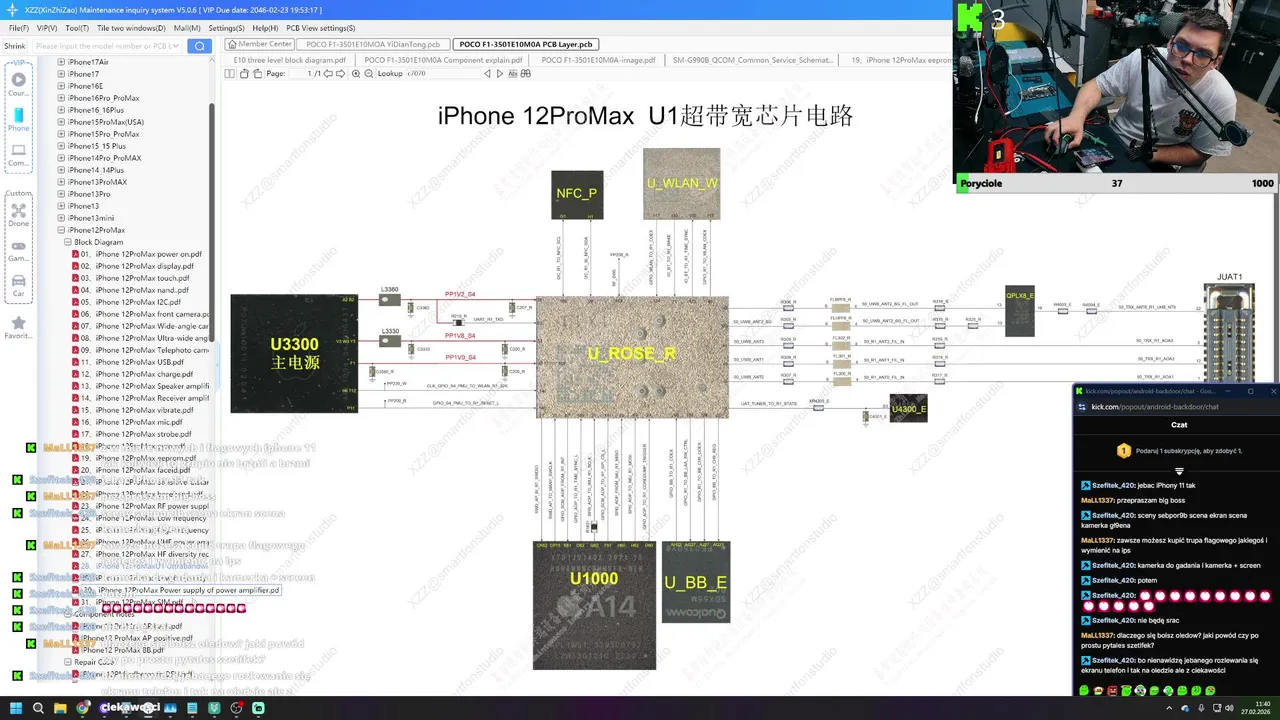The image size is (1280, 720).
Task: Click the Shrink button
Action: [x=15, y=46]
